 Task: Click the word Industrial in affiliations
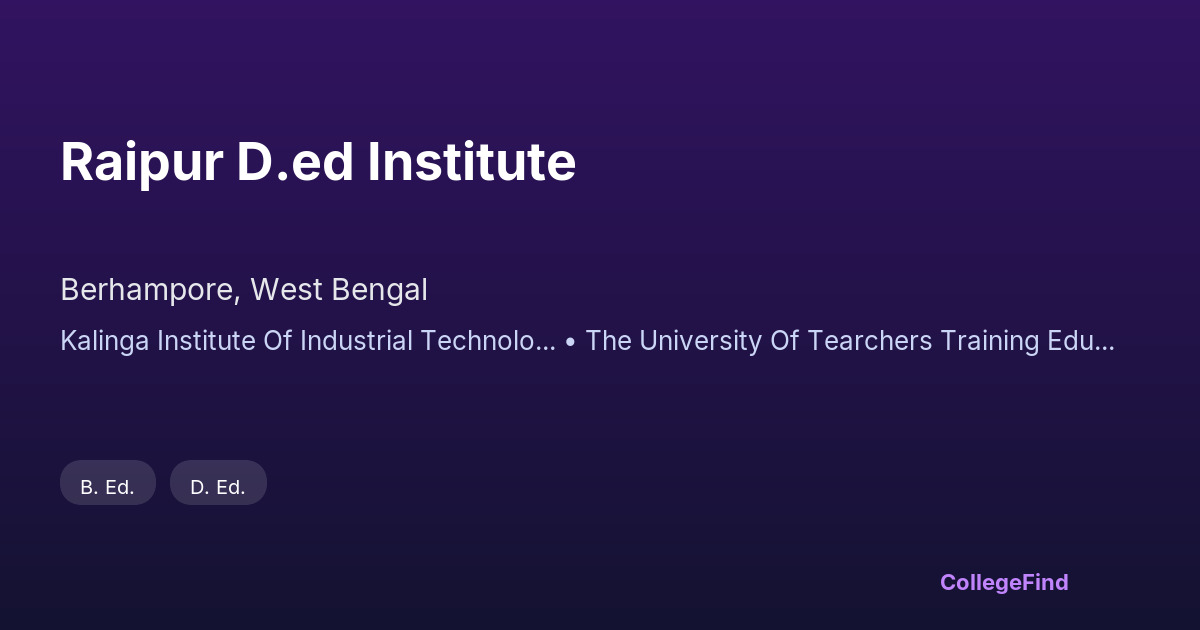click(349, 341)
